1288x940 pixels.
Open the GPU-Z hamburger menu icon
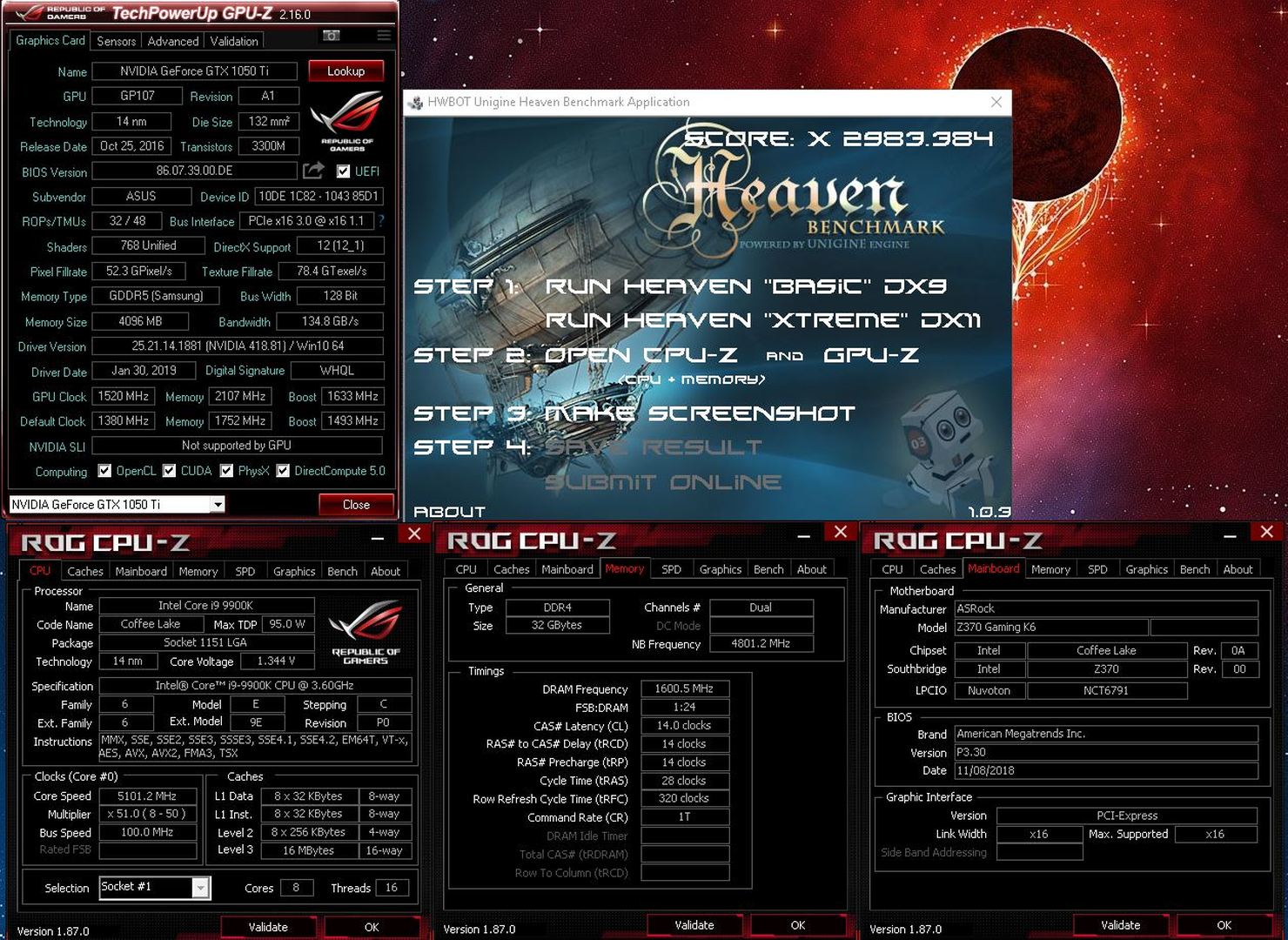click(383, 36)
